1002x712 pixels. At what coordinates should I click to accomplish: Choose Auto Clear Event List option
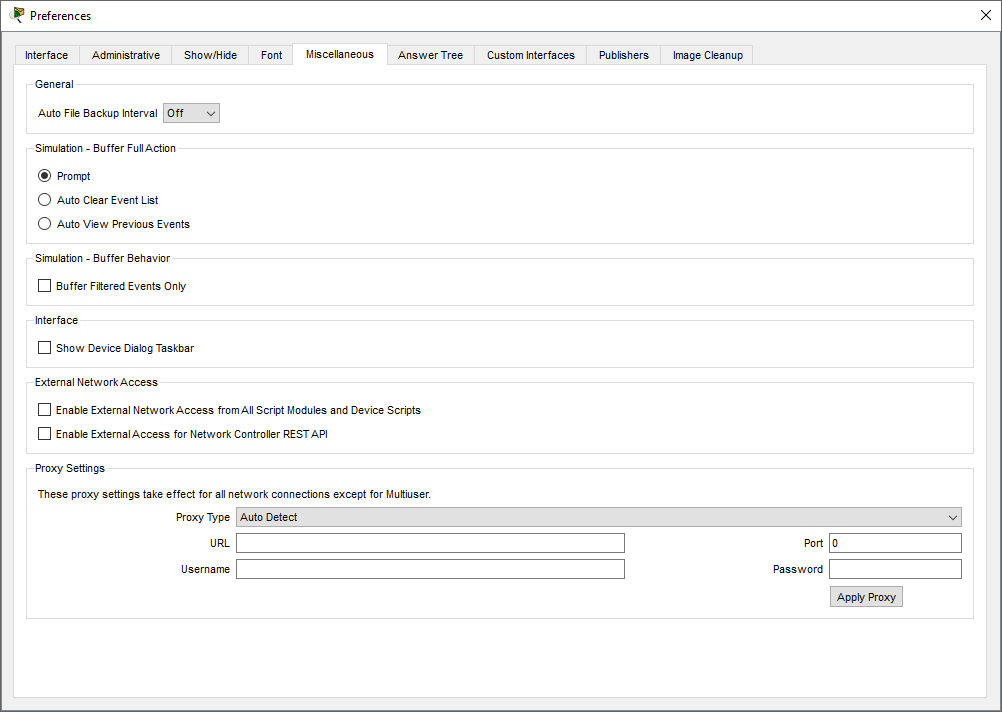pyautogui.click(x=44, y=200)
